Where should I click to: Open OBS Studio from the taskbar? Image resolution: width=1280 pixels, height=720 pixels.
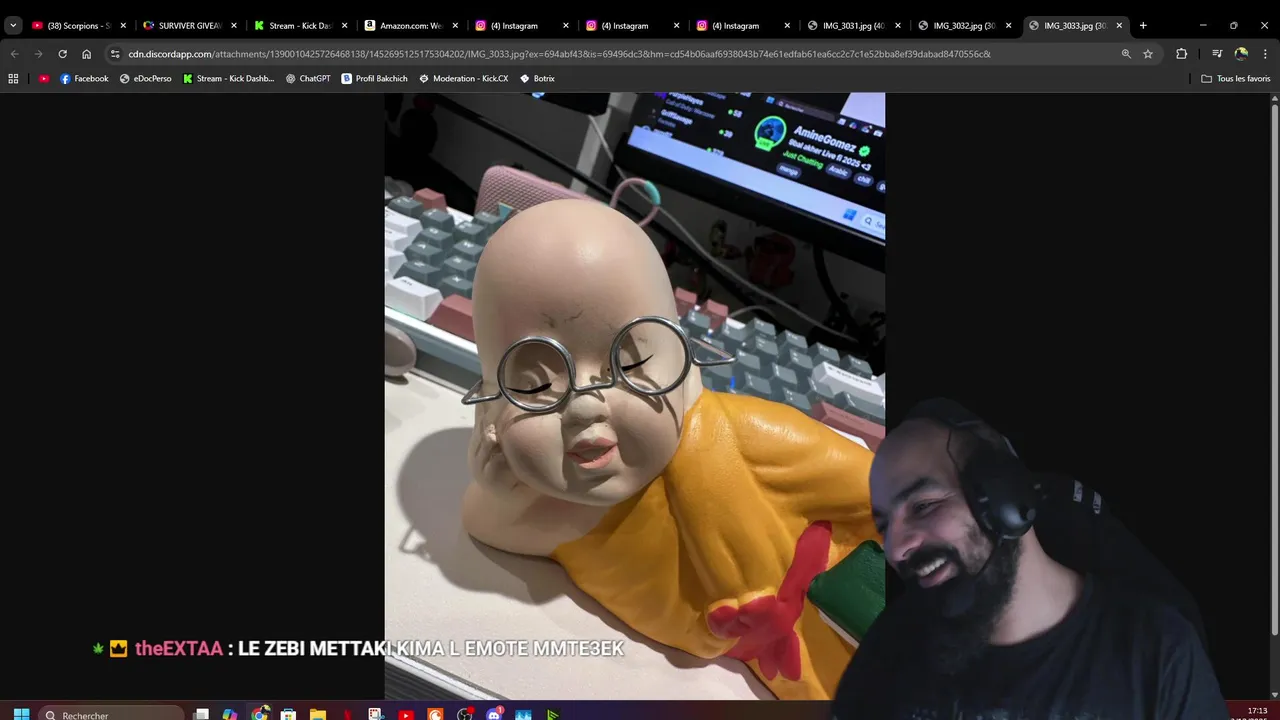point(464,714)
